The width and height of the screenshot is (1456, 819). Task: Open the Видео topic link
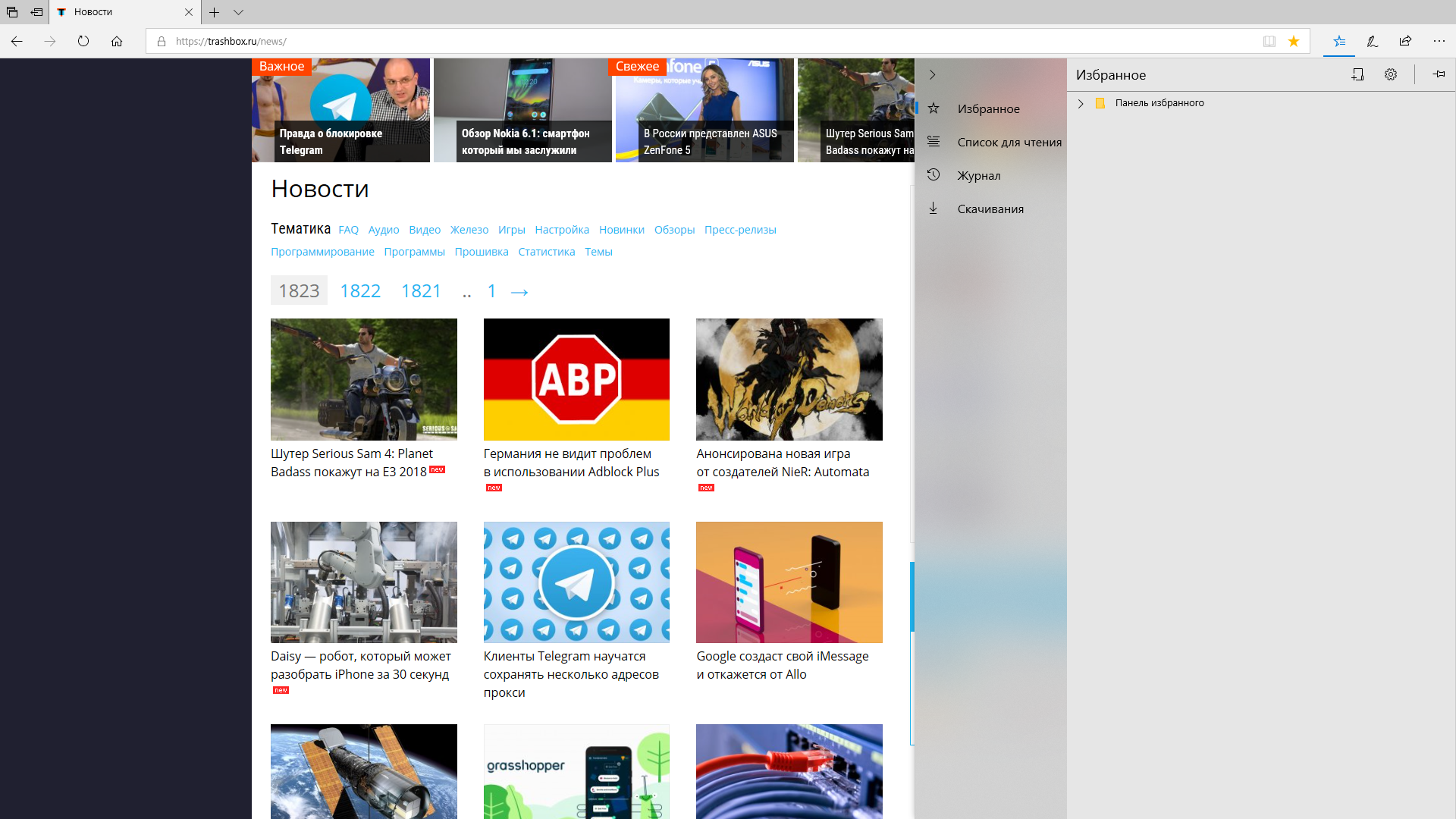[424, 230]
